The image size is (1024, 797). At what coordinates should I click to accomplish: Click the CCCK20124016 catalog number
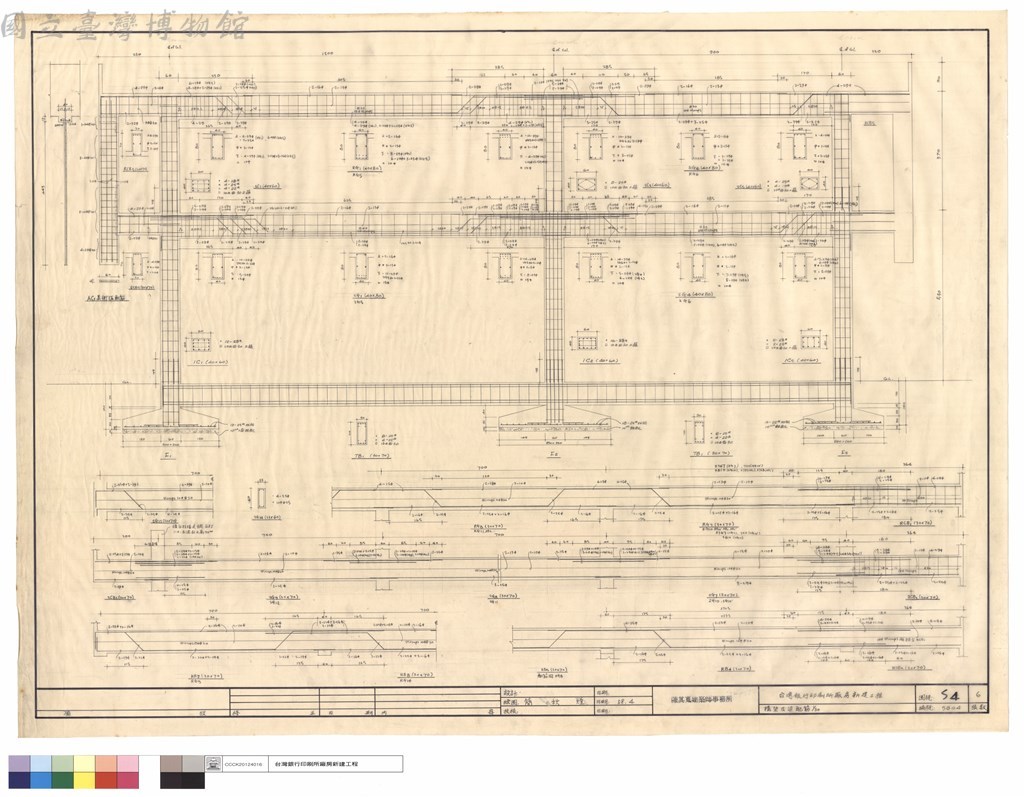tap(243, 764)
